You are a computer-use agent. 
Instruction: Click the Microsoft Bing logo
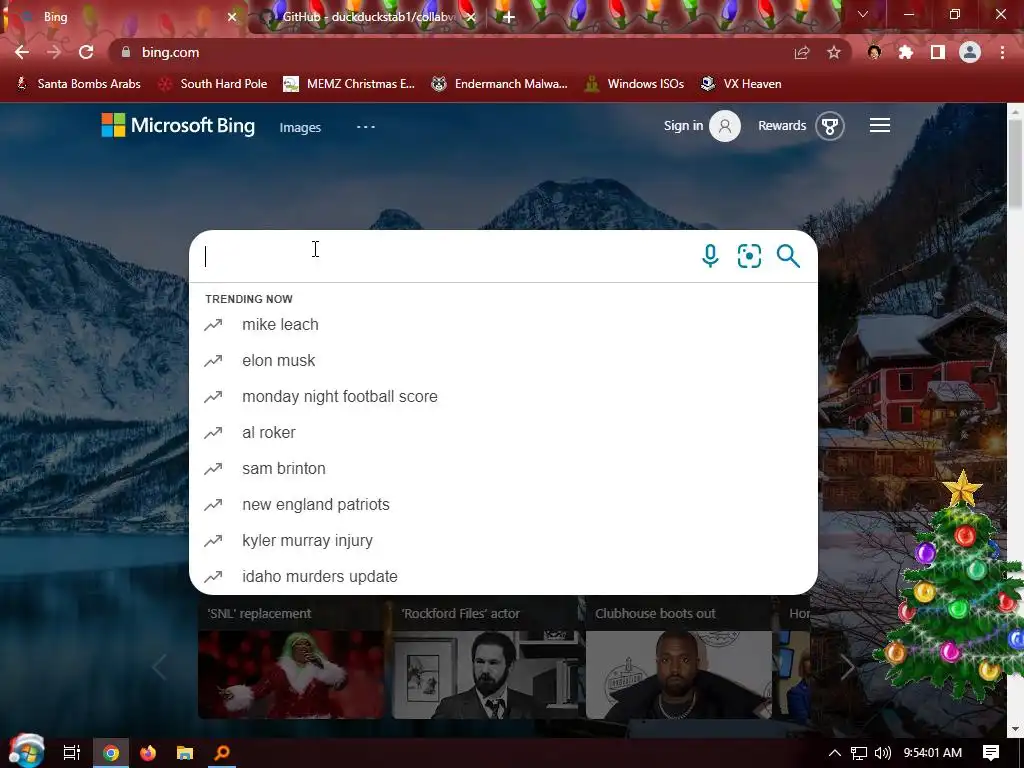(x=178, y=125)
